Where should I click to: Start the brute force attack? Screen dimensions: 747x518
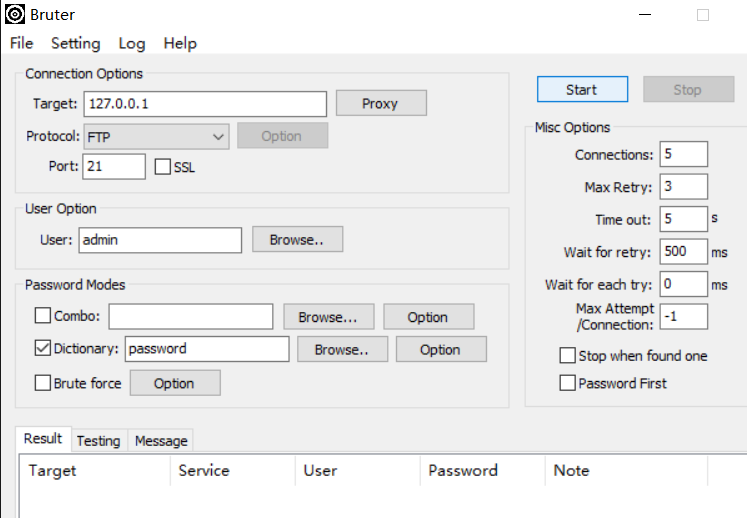[x=582, y=89]
